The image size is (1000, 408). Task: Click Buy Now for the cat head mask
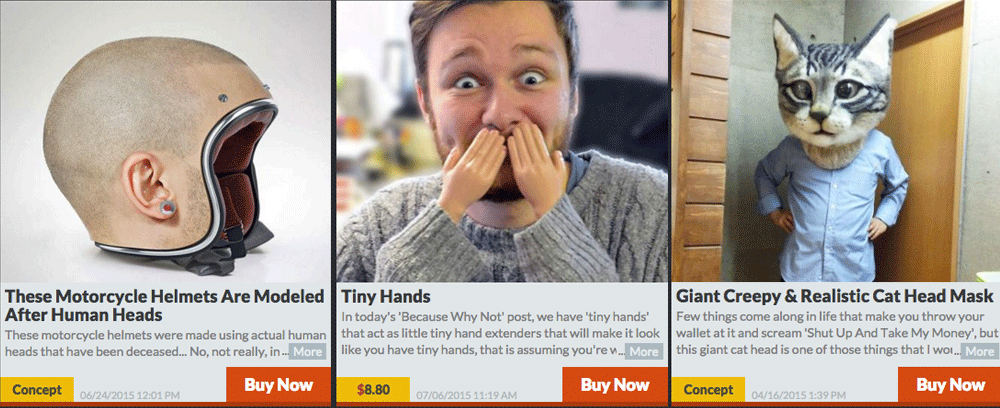pyautogui.click(x=950, y=385)
